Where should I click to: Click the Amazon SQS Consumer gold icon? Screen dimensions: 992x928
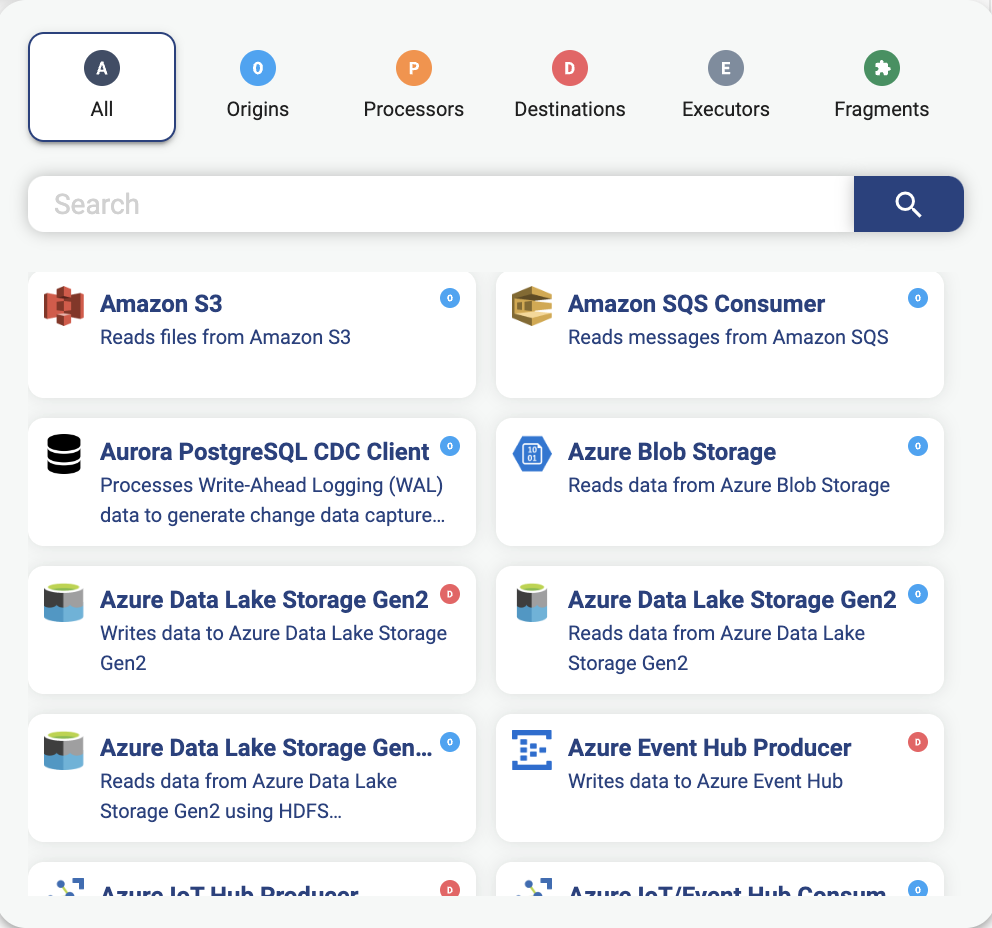pos(532,306)
